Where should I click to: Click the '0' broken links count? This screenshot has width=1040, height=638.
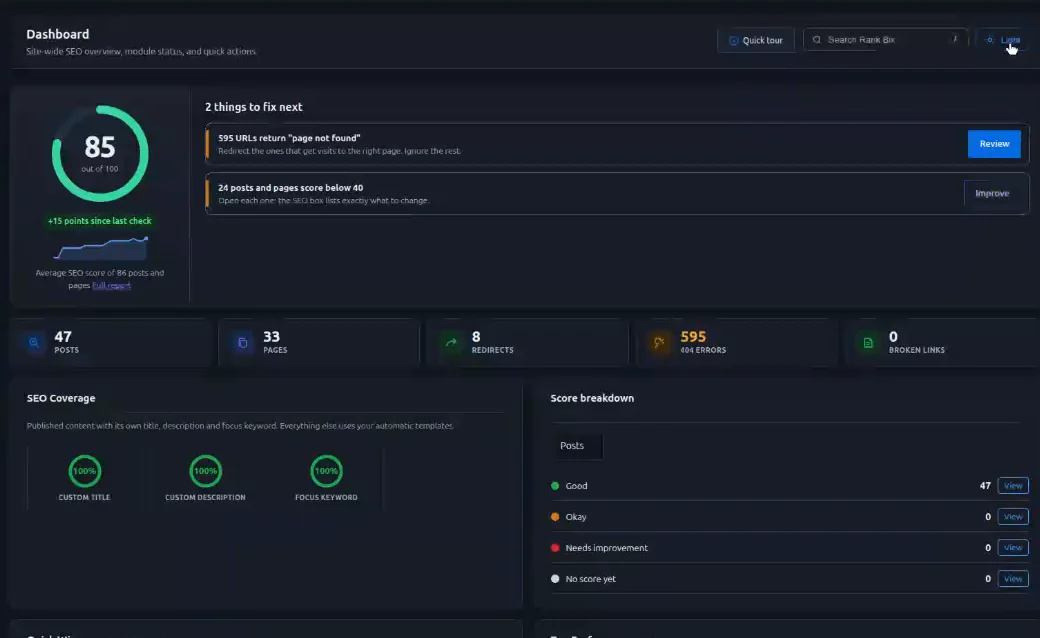893,337
